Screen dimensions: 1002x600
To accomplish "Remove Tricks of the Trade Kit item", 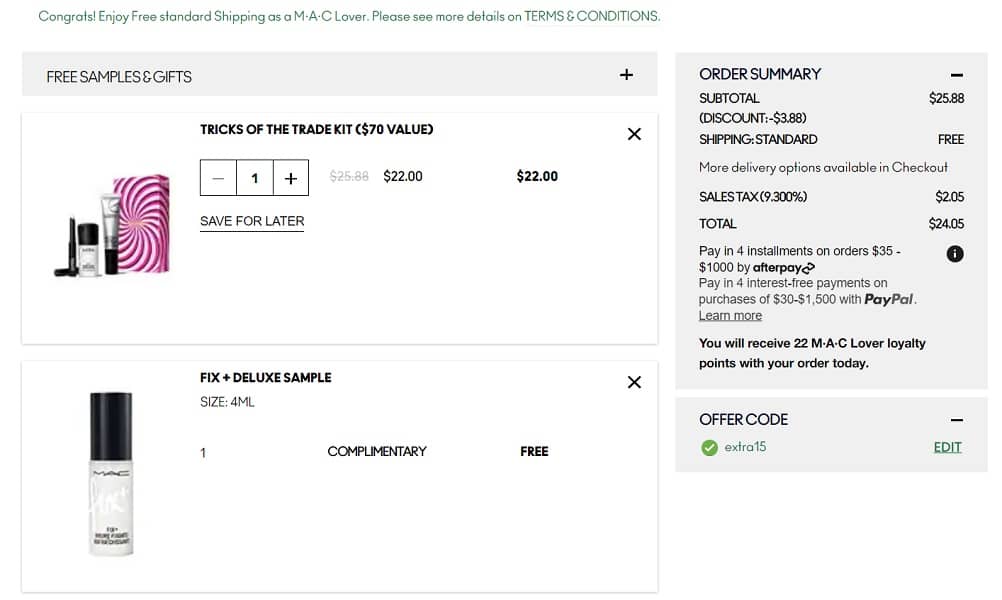I will coord(634,134).
